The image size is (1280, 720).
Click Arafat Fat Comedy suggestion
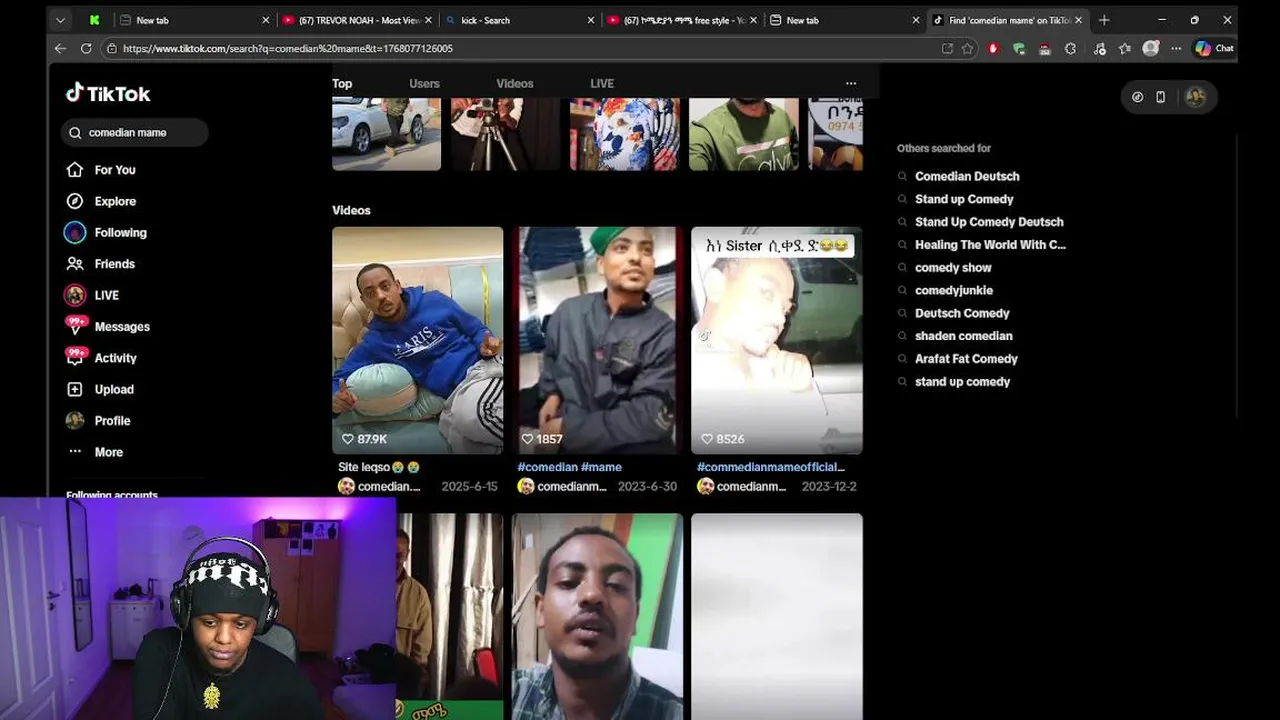(x=966, y=359)
